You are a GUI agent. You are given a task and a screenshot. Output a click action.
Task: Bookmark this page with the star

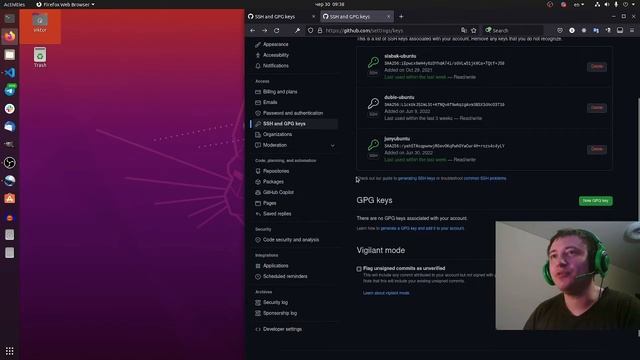[473, 31]
